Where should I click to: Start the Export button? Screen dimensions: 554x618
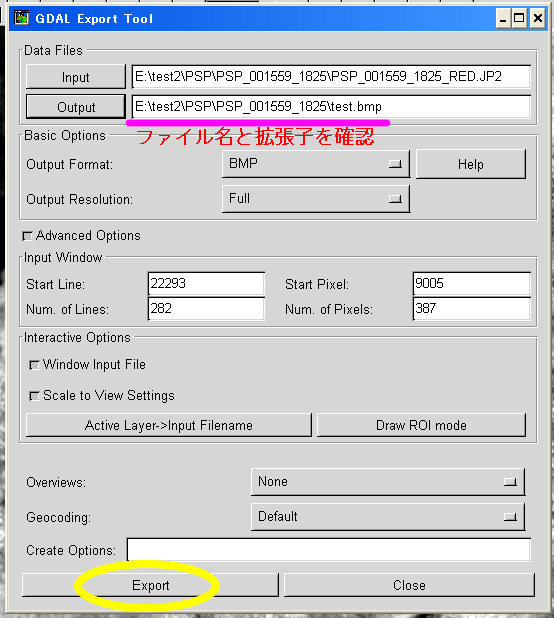(x=151, y=585)
